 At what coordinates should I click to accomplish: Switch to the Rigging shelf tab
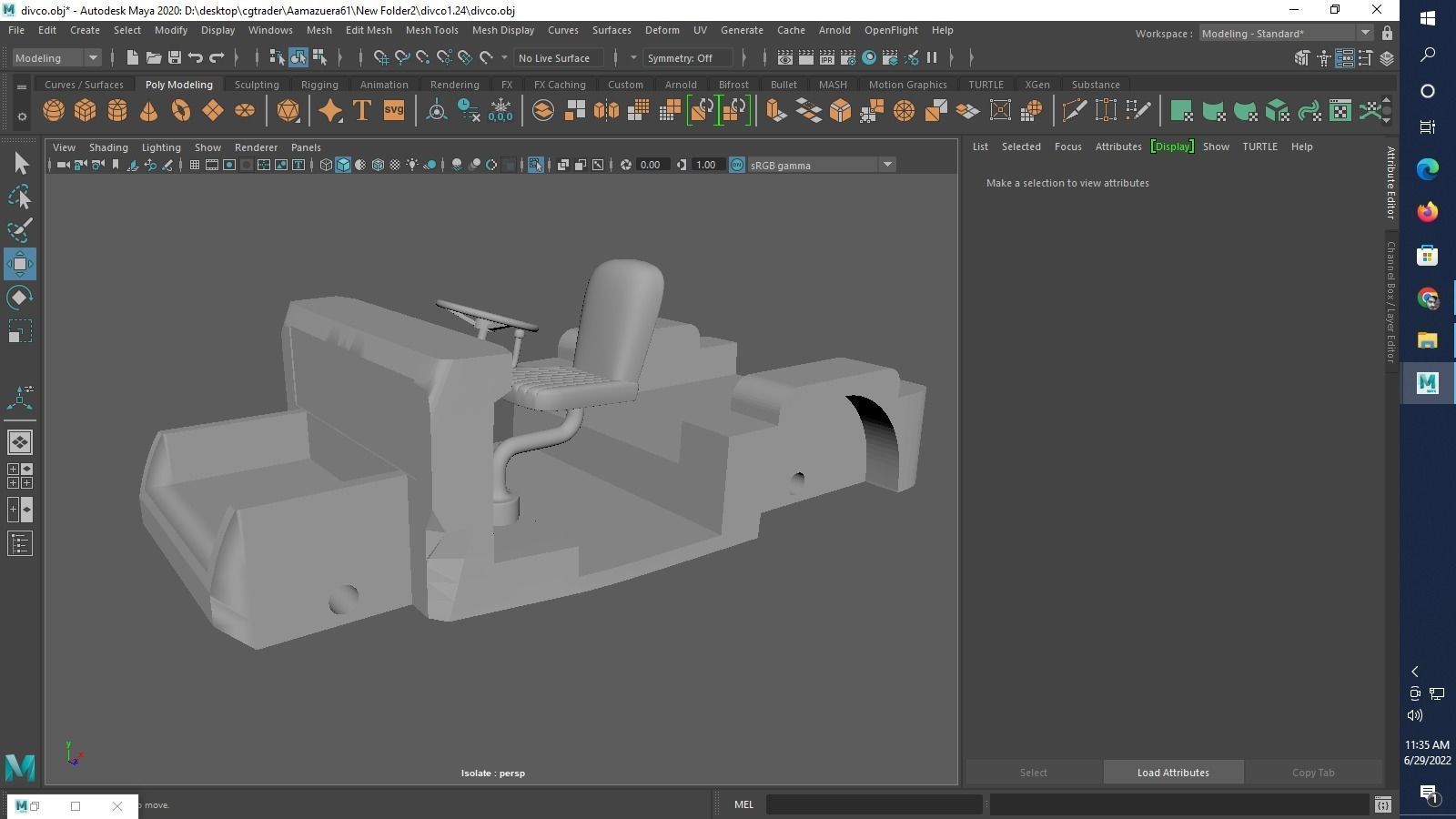click(319, 85)
